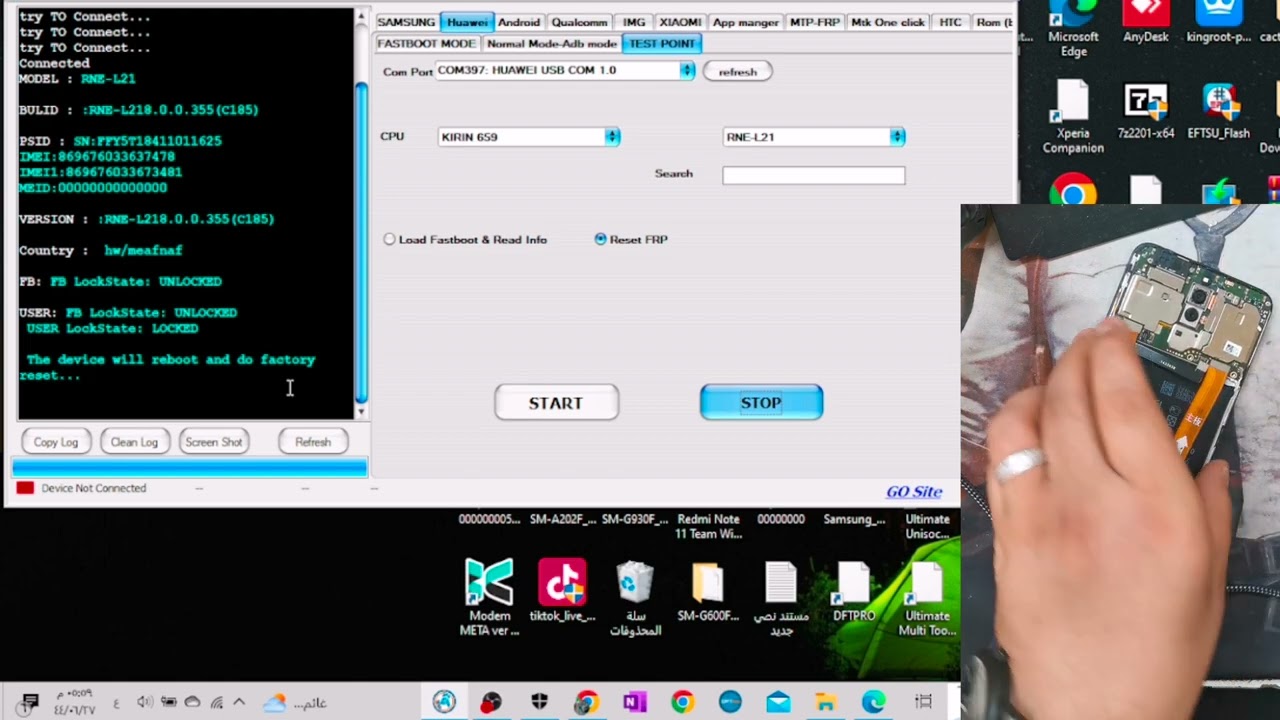Click the Mail icon in the taskbar
Image resolution: width=1280 pixels, height=720 pixels.
pyautogui.click(x=778, y=702)
